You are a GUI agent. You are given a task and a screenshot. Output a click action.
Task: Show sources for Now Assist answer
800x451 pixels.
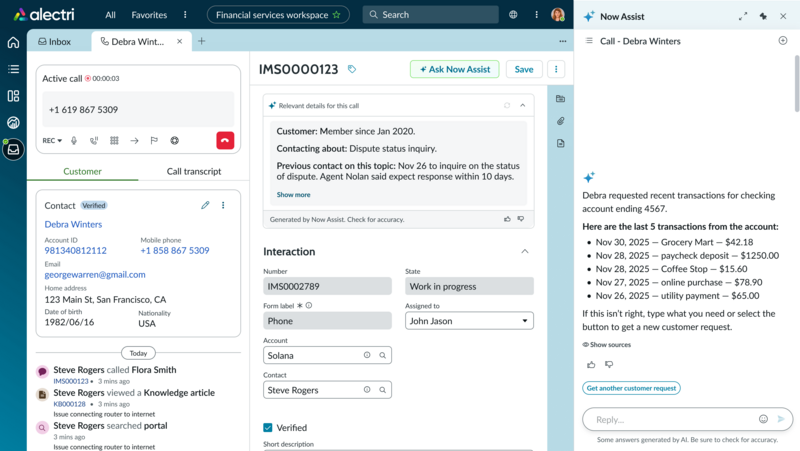607,344
